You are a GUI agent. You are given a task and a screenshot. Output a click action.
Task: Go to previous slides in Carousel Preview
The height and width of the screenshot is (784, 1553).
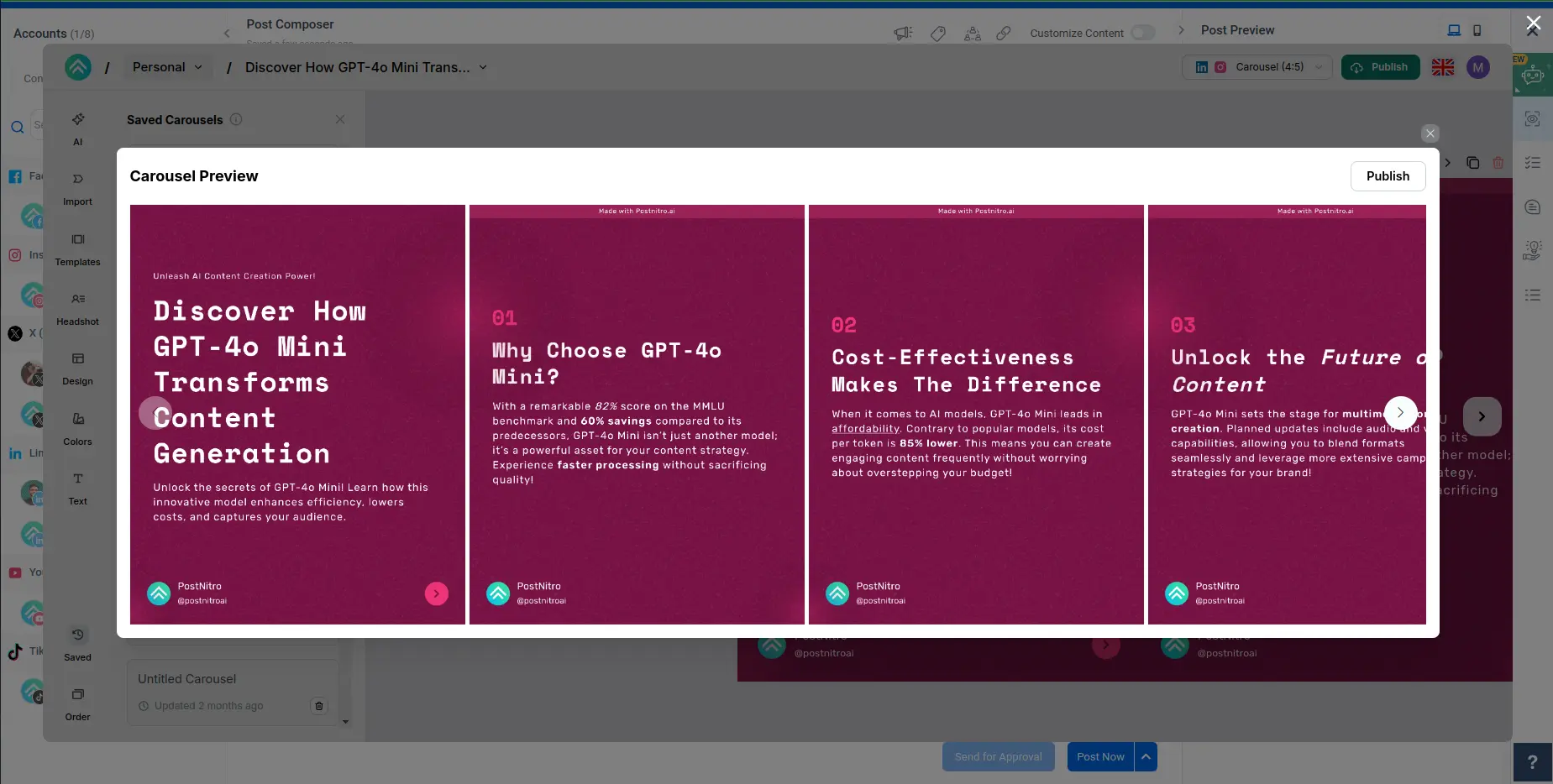pos(155,412)
